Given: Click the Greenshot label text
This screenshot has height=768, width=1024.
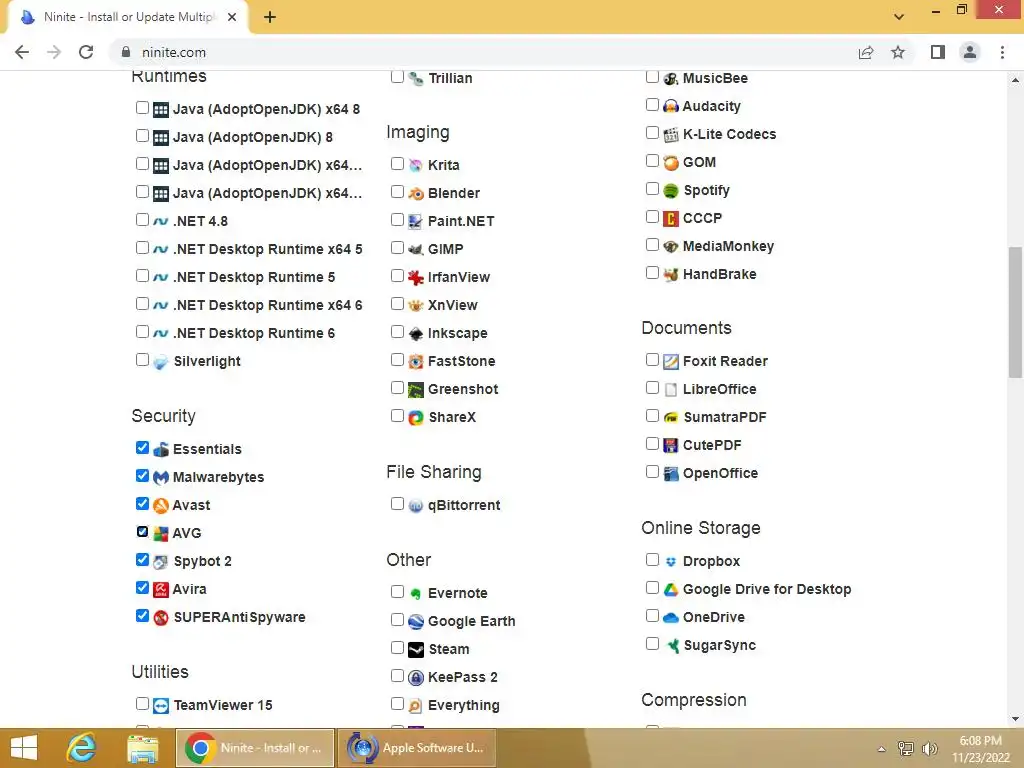Looking at the screenshot, I should pyautogui.click(x=463, y=389).
